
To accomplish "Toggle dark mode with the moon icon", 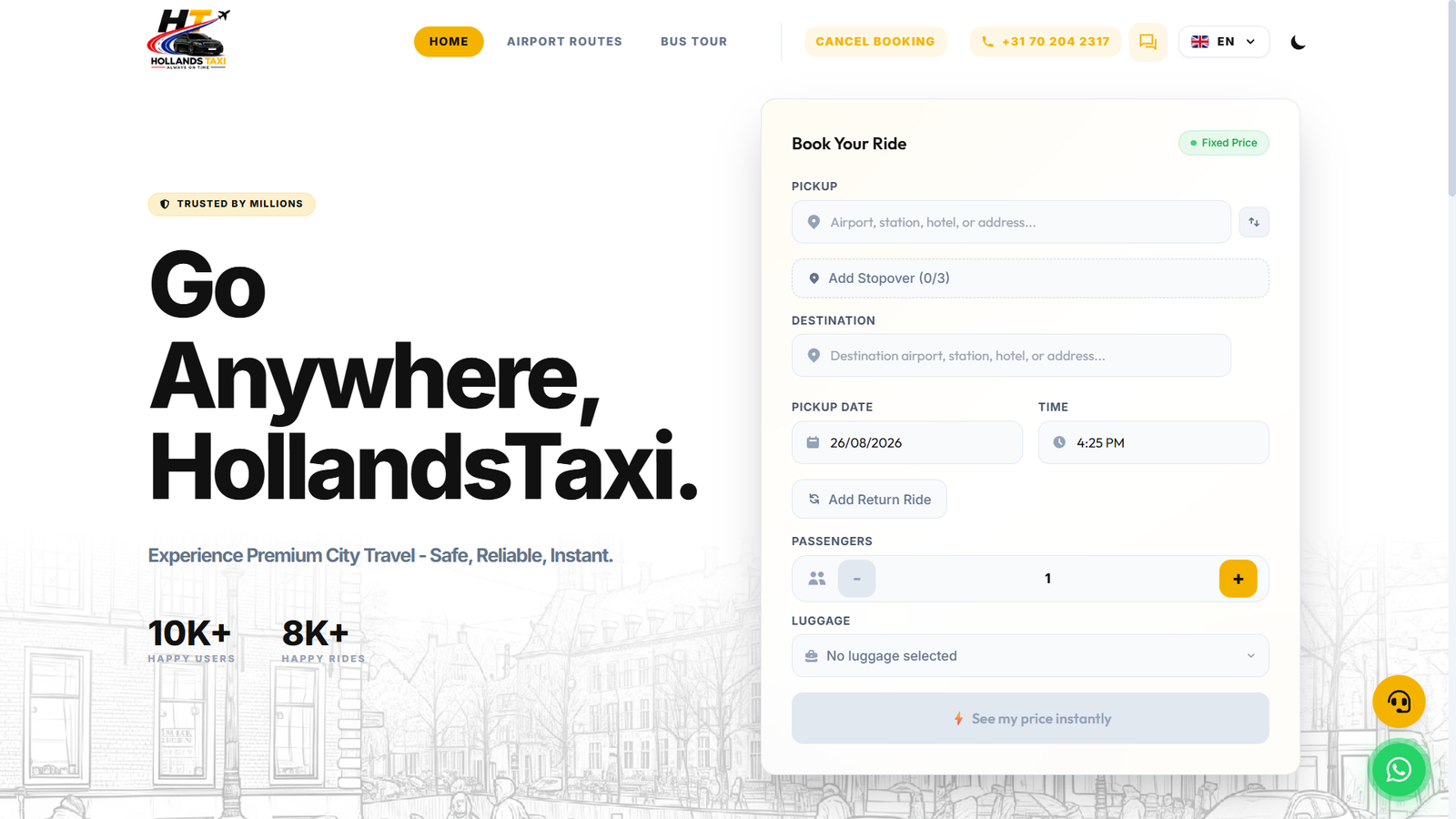I will 1298,42.
